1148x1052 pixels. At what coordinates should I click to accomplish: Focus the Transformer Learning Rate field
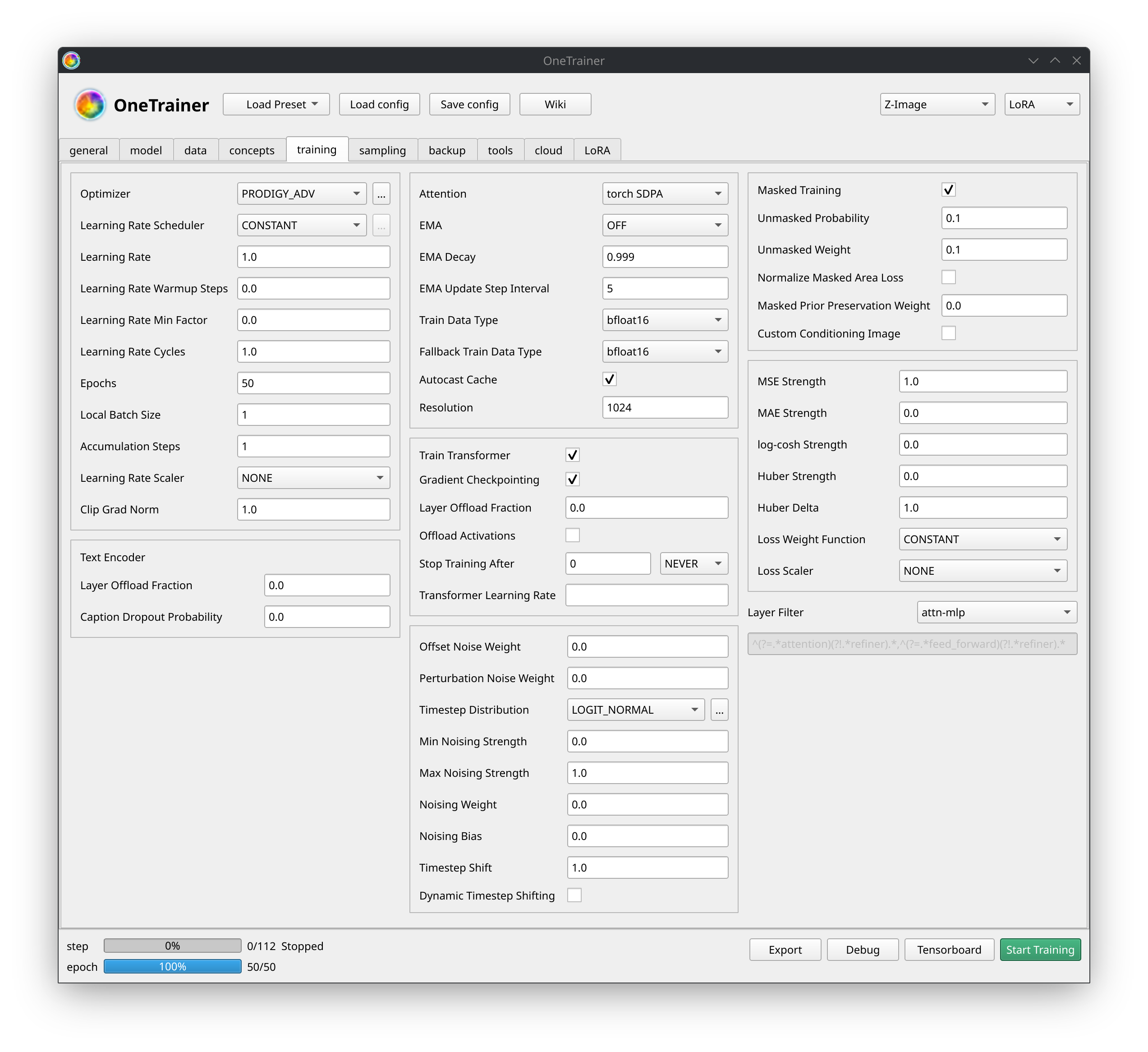[647, 595]
